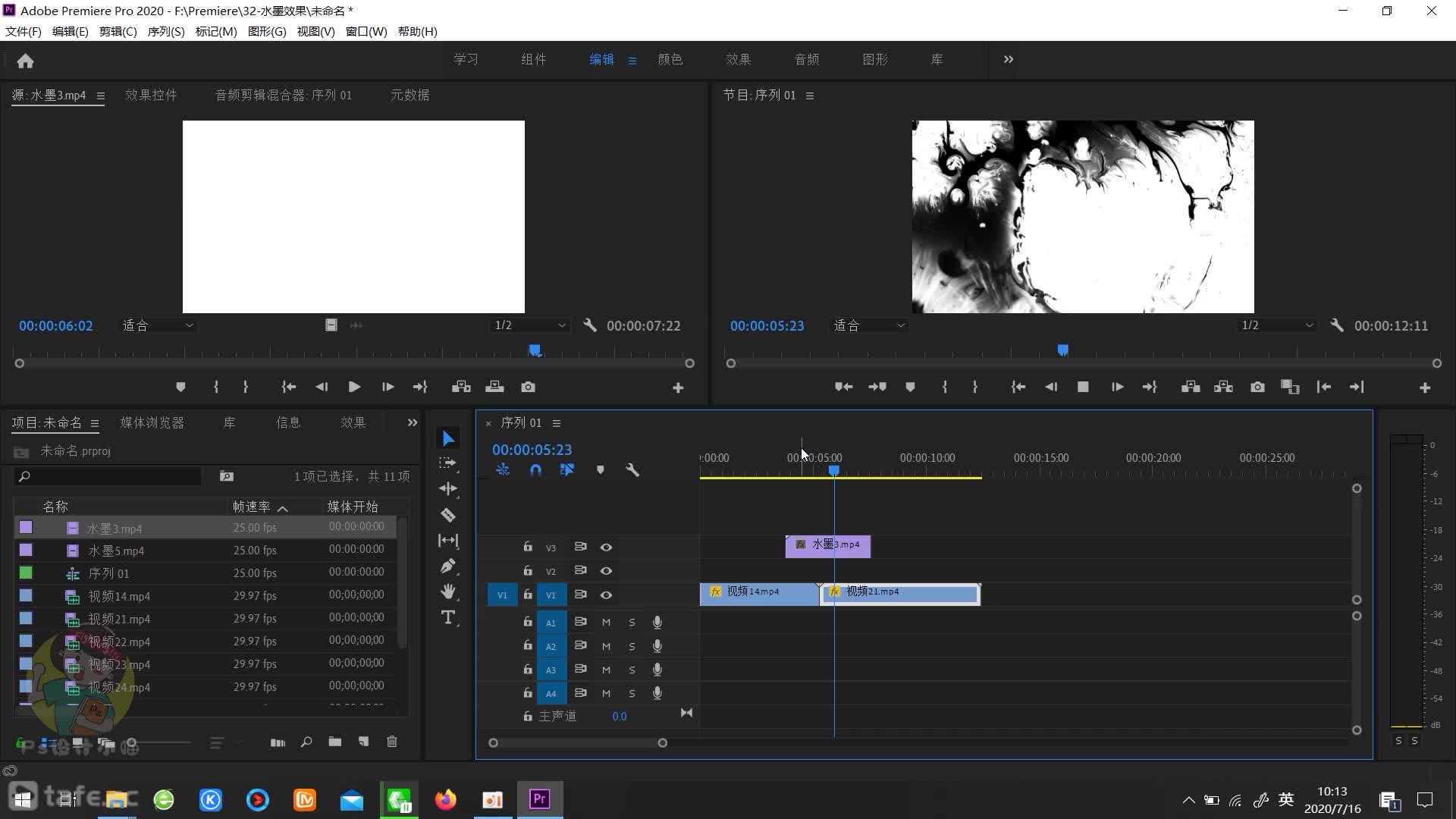Select the Track Select Forward tool

[x=448, y=463]
